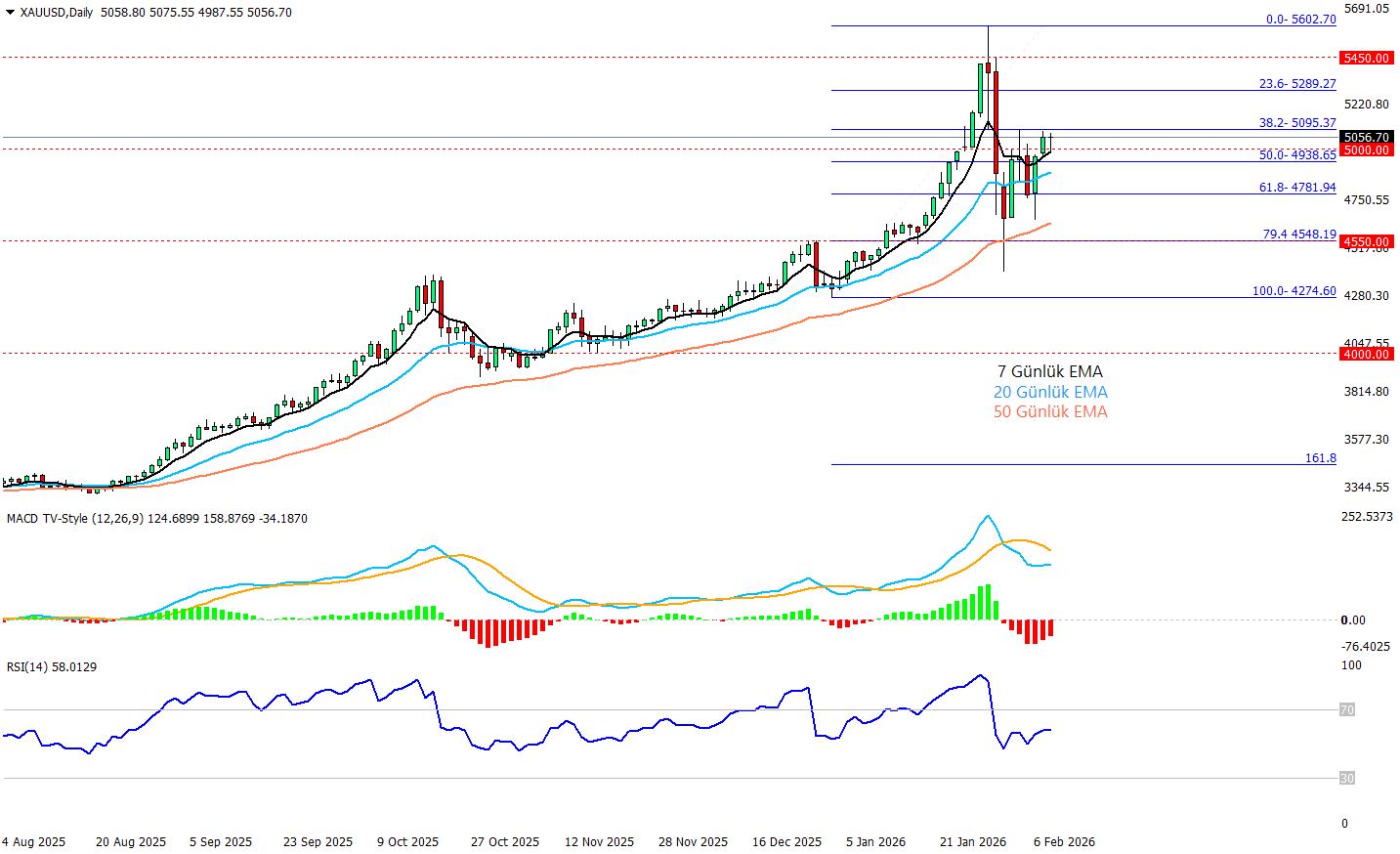The image size is (1400, 854).
Task: Click the XAUUSD,Daily chart title
Action: [56, 13]
